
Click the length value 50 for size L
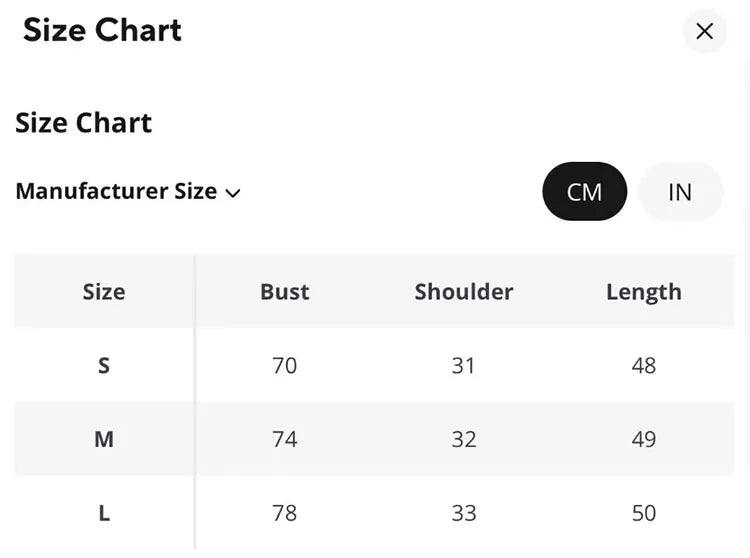[x=644, y=513]
